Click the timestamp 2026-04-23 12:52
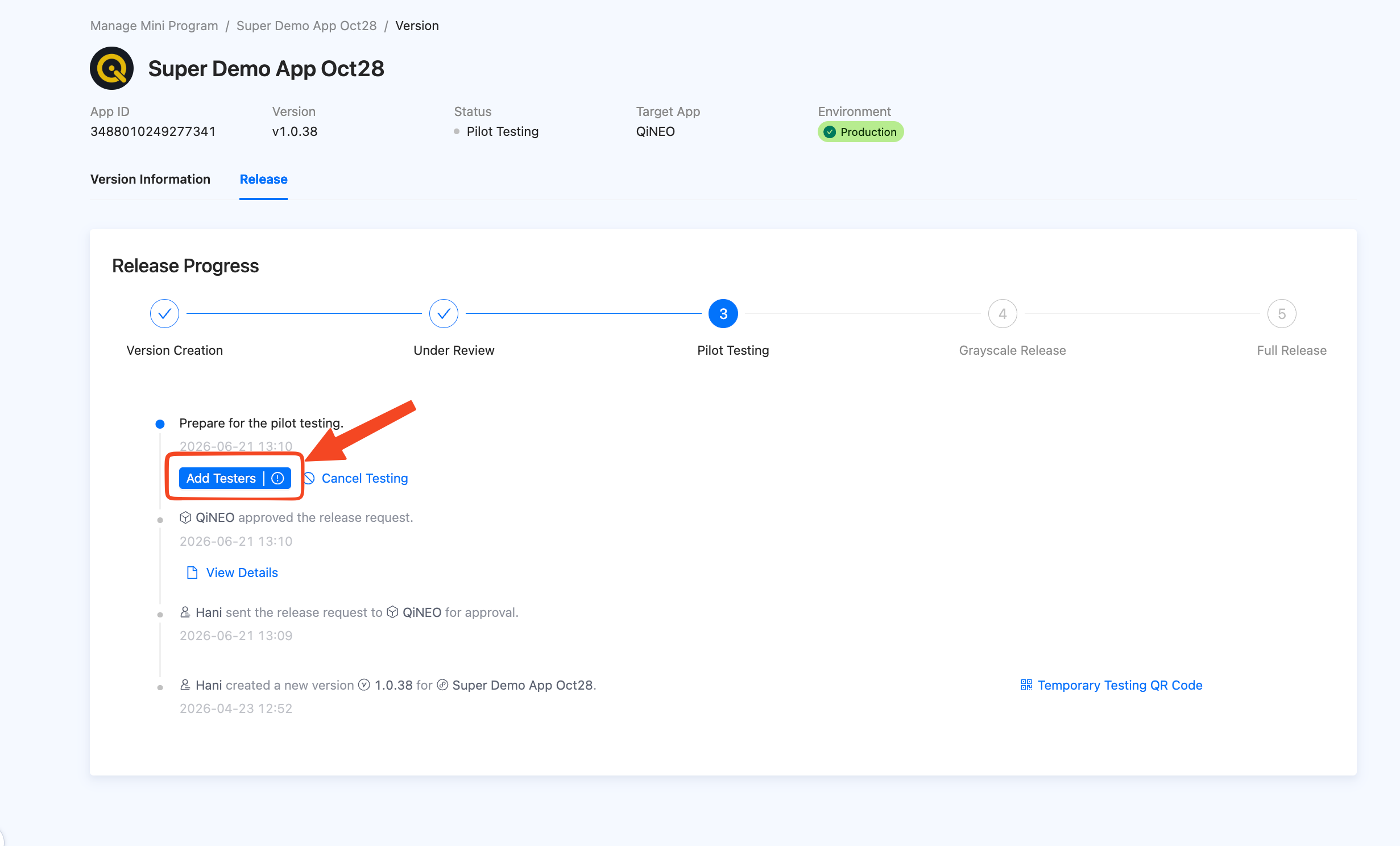 (236, 708)
